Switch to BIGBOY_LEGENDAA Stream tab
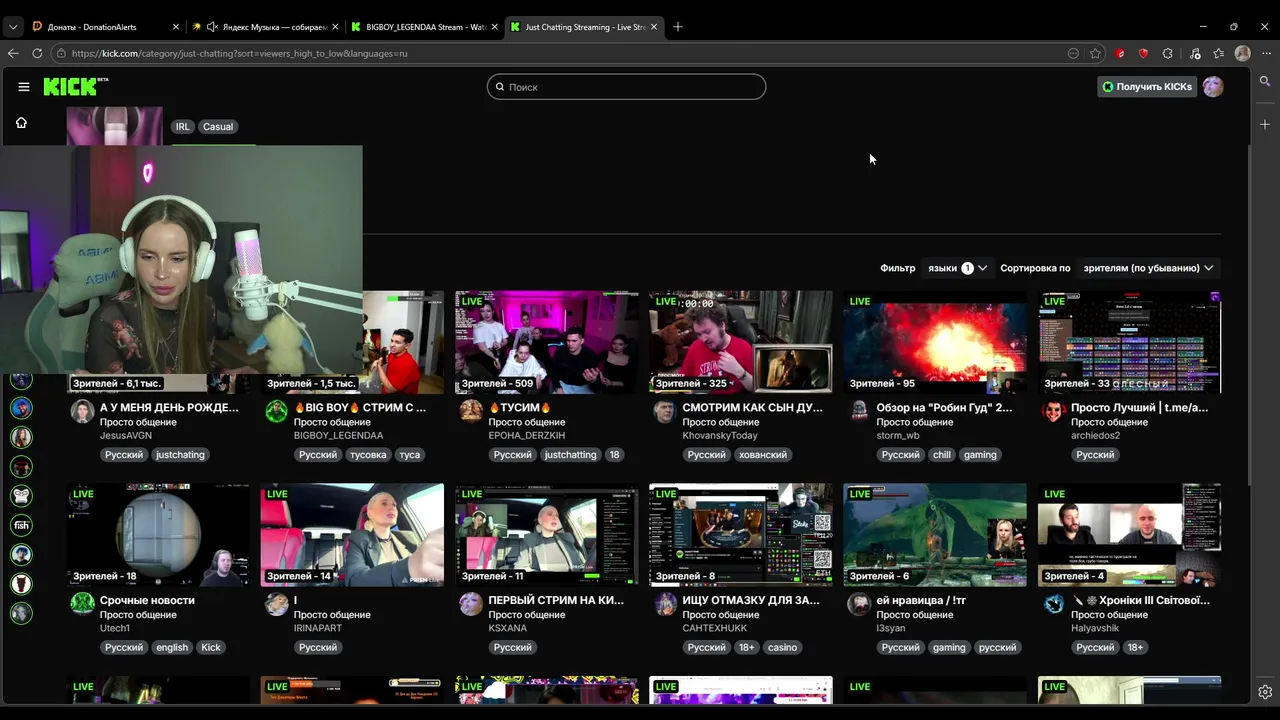The width and height of the screenshot is (1280, 720). pos(424,27)
